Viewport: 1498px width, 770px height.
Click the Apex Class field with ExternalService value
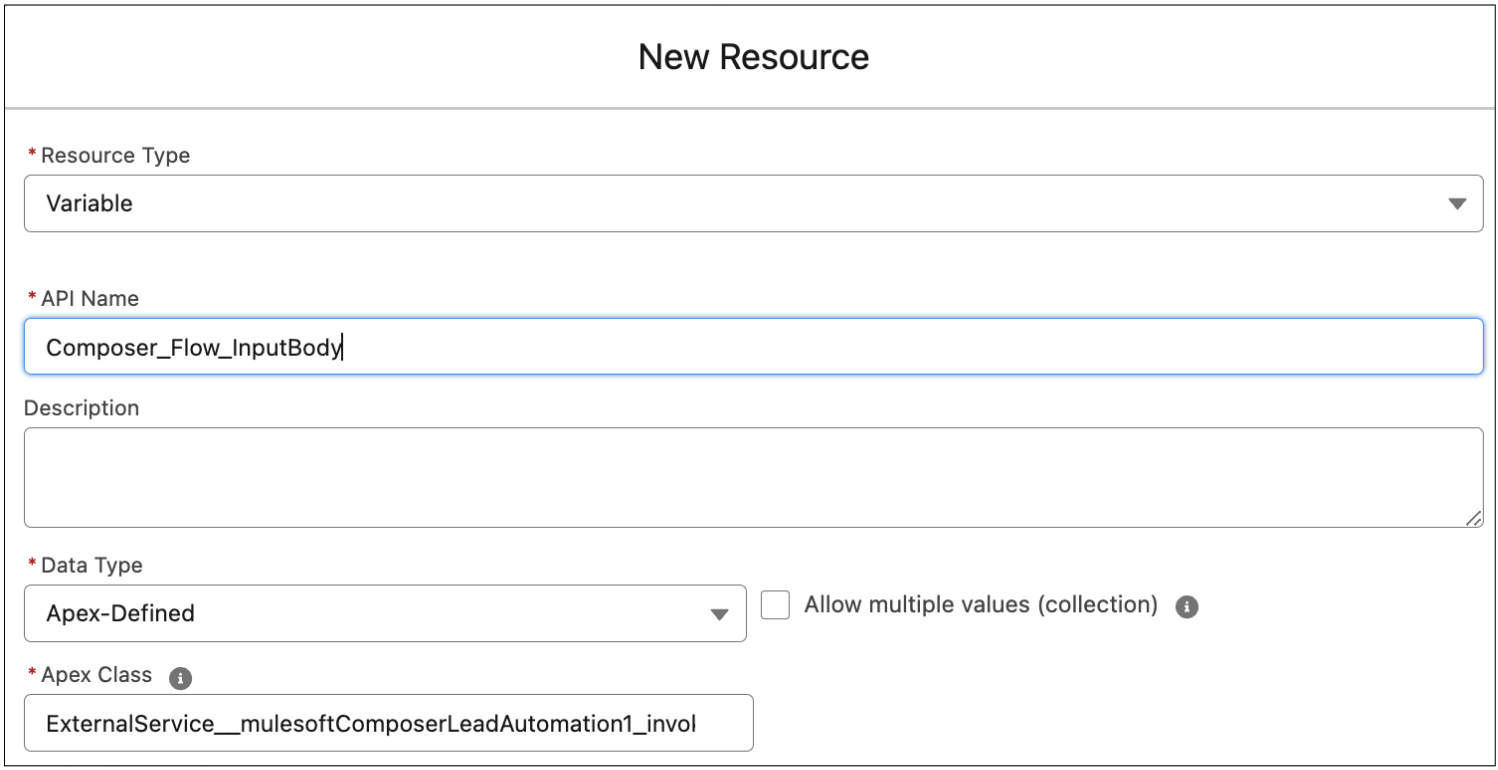point(389,723)
